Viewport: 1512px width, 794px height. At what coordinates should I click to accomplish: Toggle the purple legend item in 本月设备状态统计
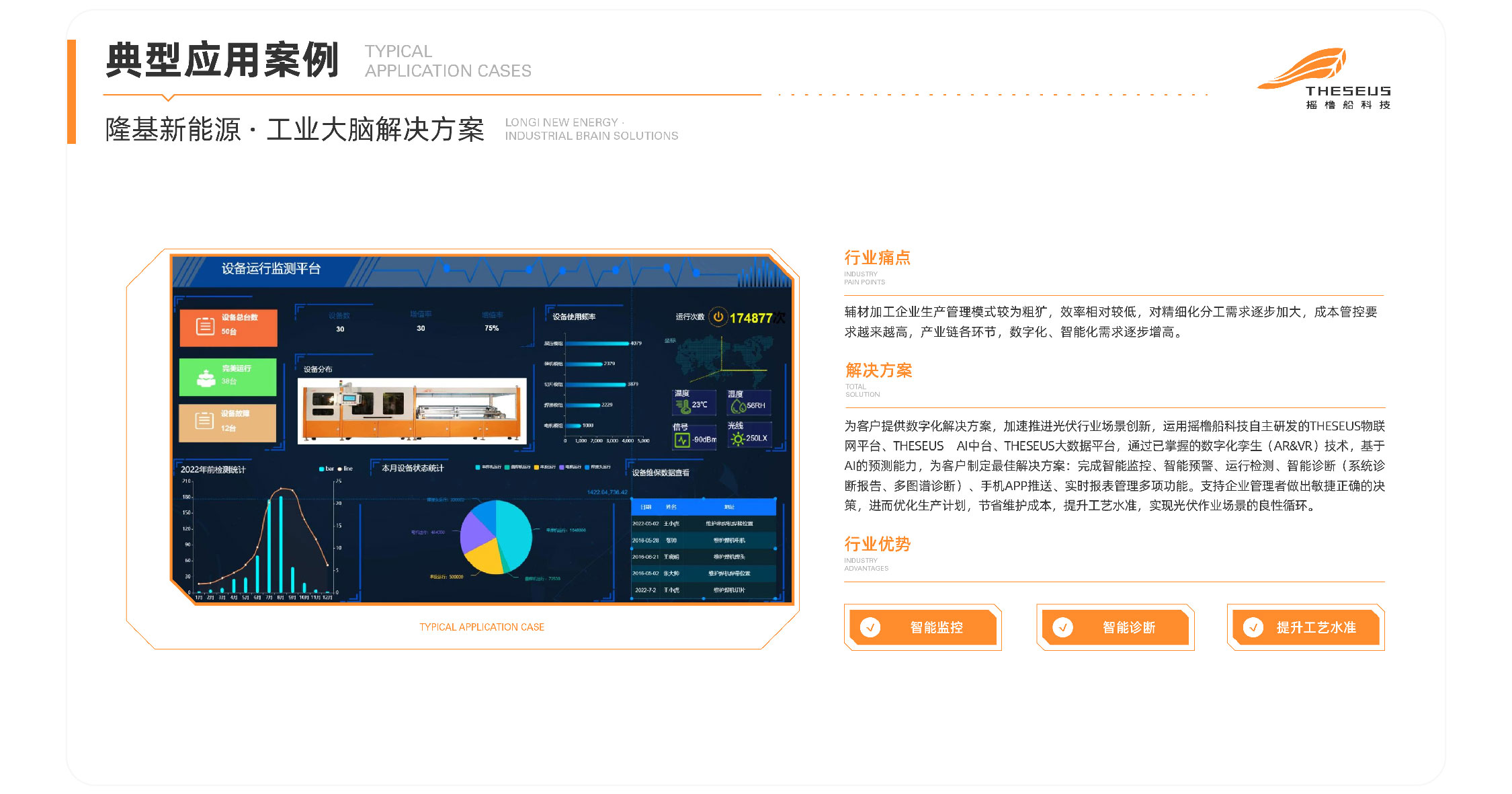click(571, 467)
